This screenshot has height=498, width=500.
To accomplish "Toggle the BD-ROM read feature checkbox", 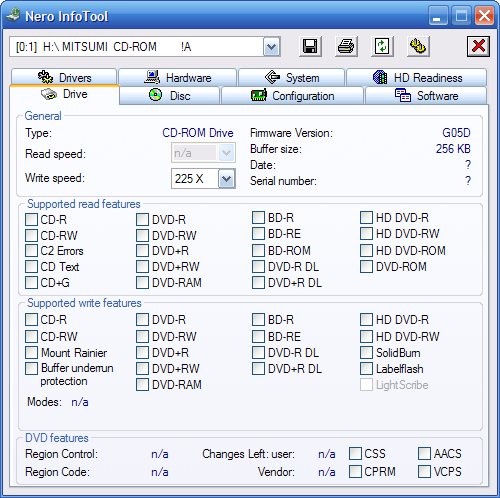I will pos(258,251).
